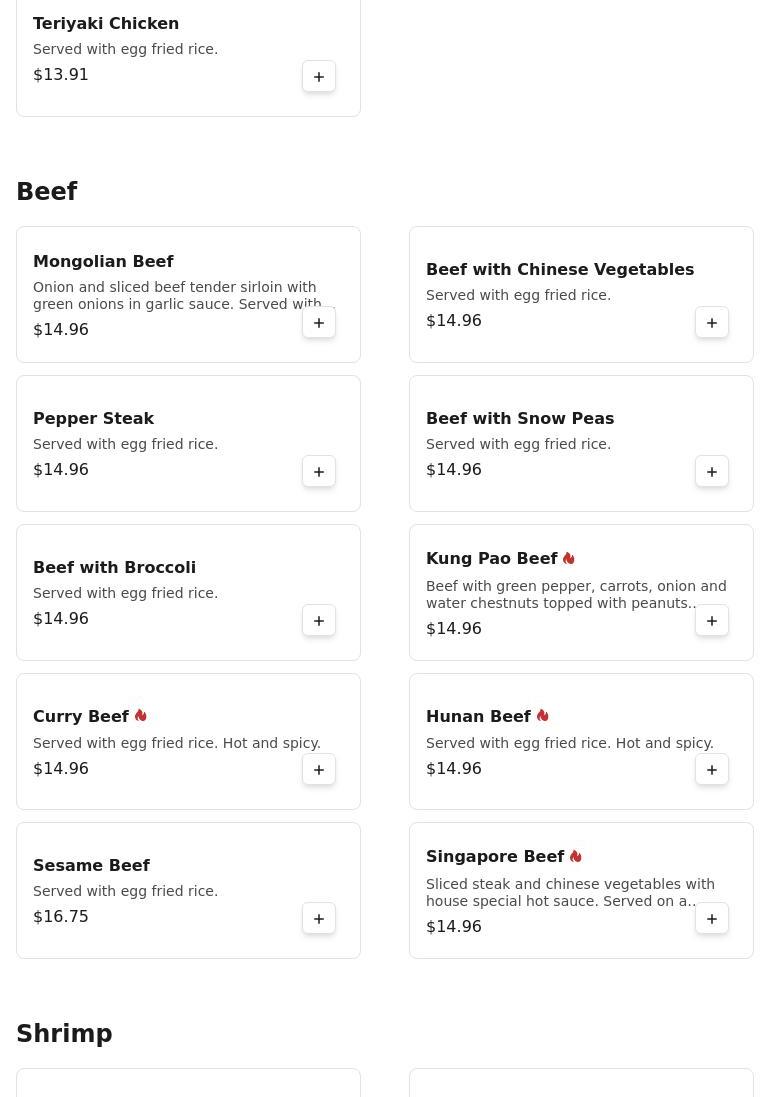Open the Sesame Beef item card title
770x1097 pixels.
(92, 865)
